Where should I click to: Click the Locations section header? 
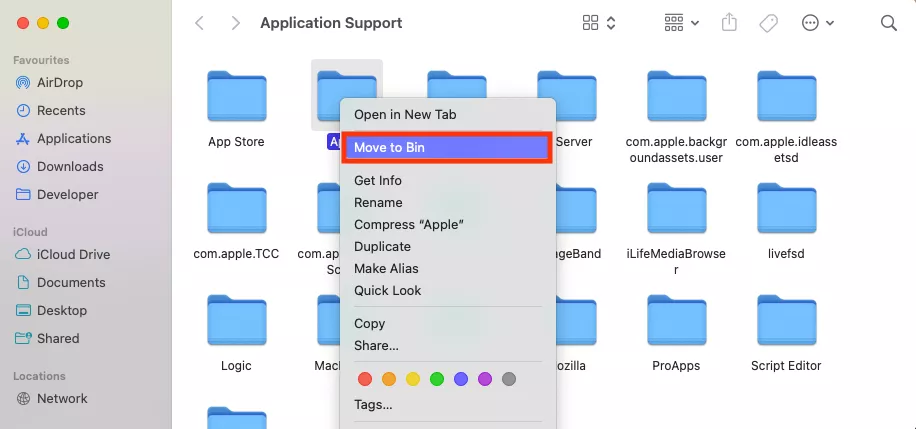point(39,376)
